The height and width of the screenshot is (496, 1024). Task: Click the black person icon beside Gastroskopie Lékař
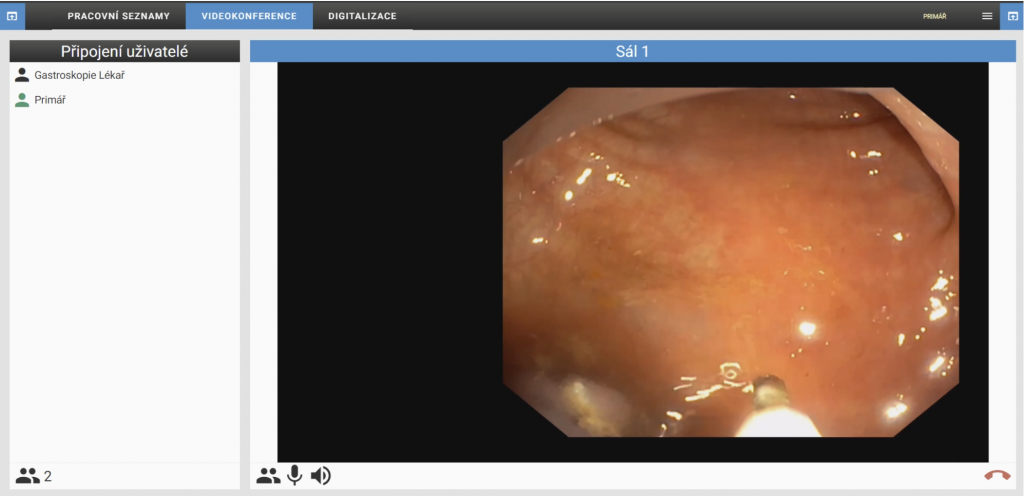coord(22,75)
